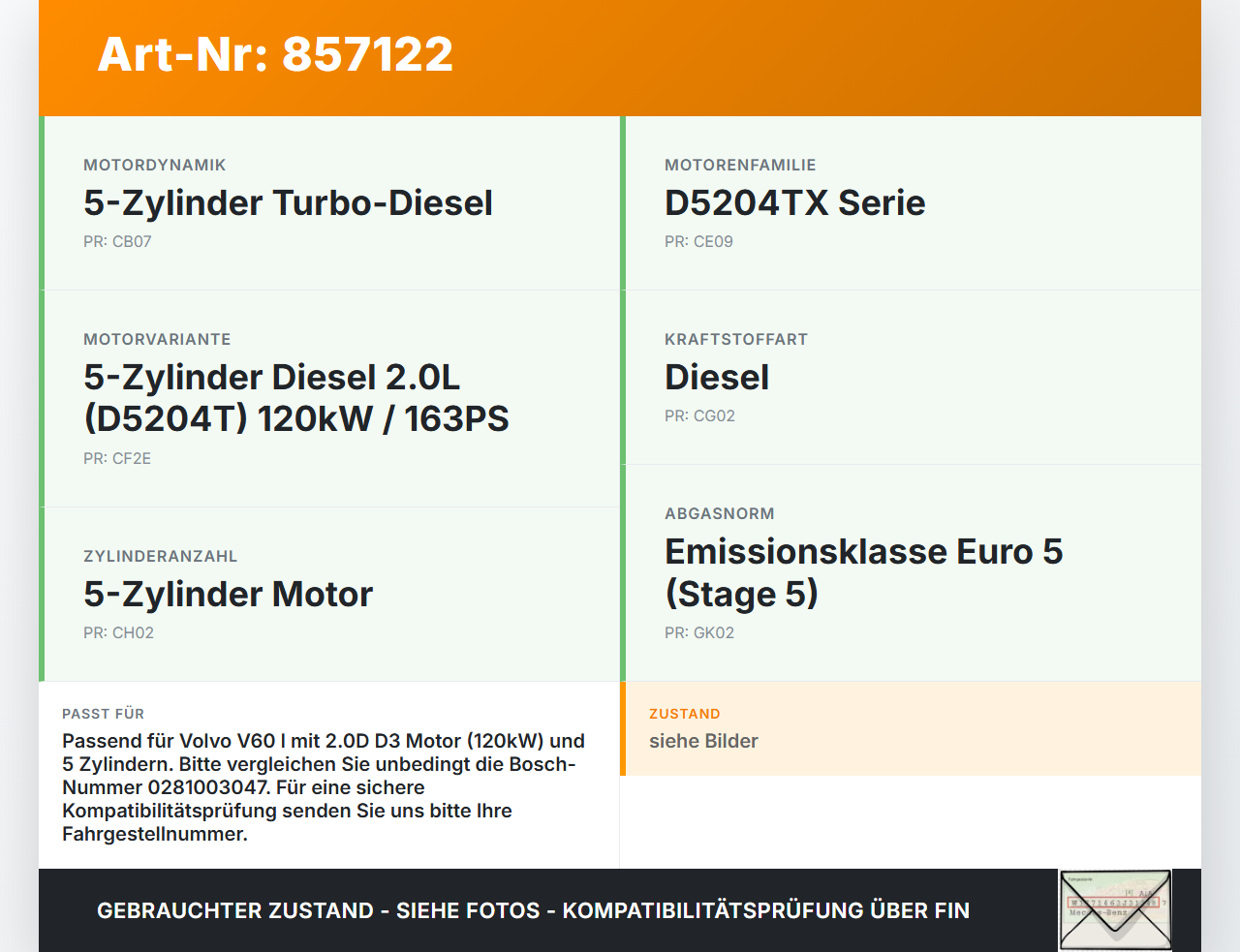Click the Kraftstoffart Diesel value

coord(717,378)
